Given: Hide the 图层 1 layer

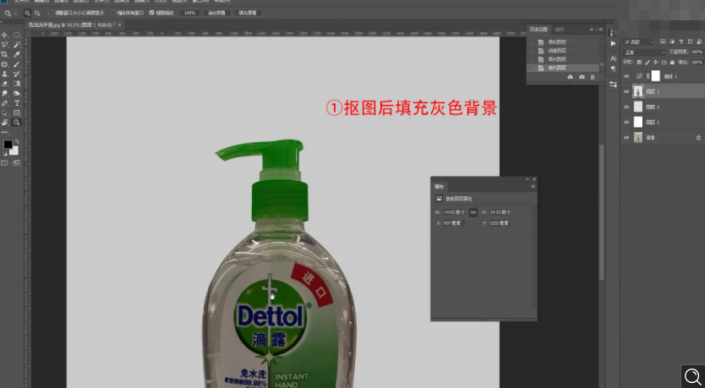Looking at the screenshot, I should click(x=626, y=92).
